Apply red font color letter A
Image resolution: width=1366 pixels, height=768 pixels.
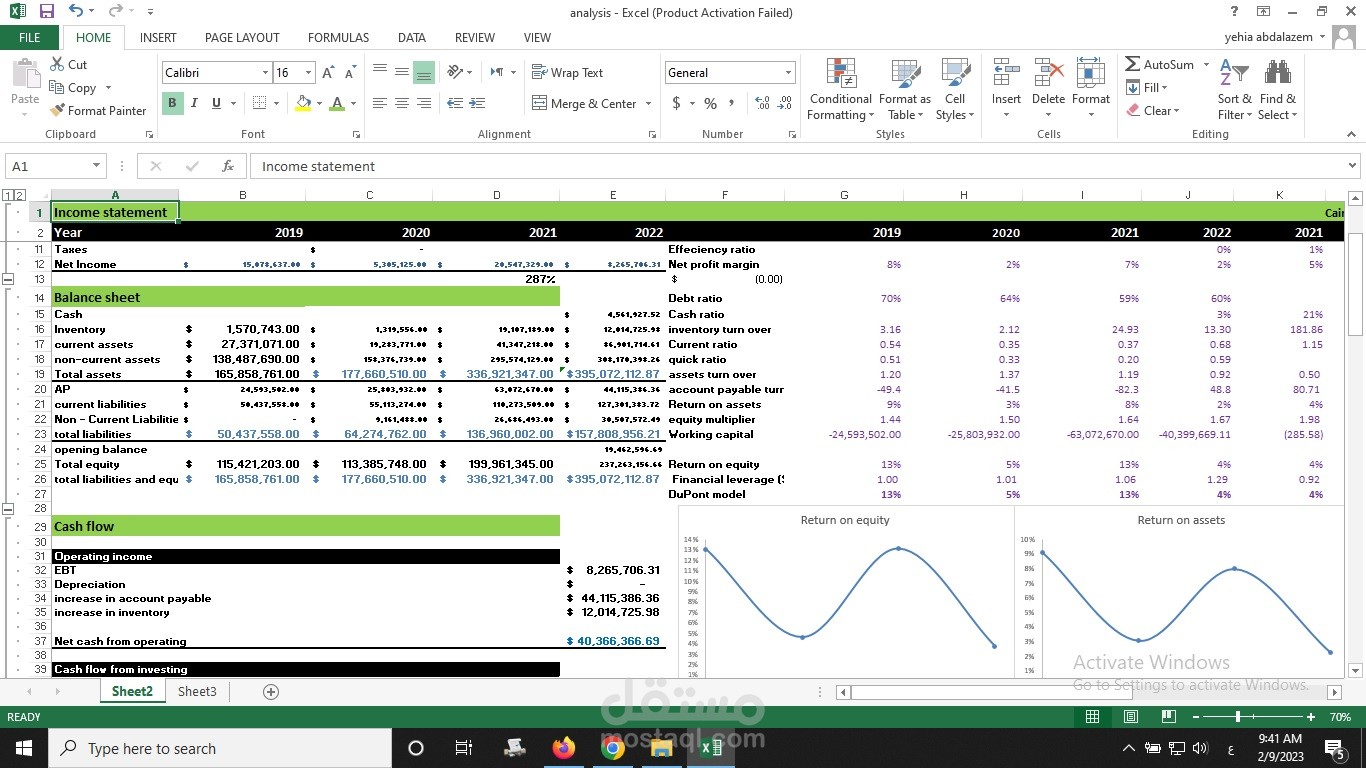pyautogui.click(x=337, y=103)
